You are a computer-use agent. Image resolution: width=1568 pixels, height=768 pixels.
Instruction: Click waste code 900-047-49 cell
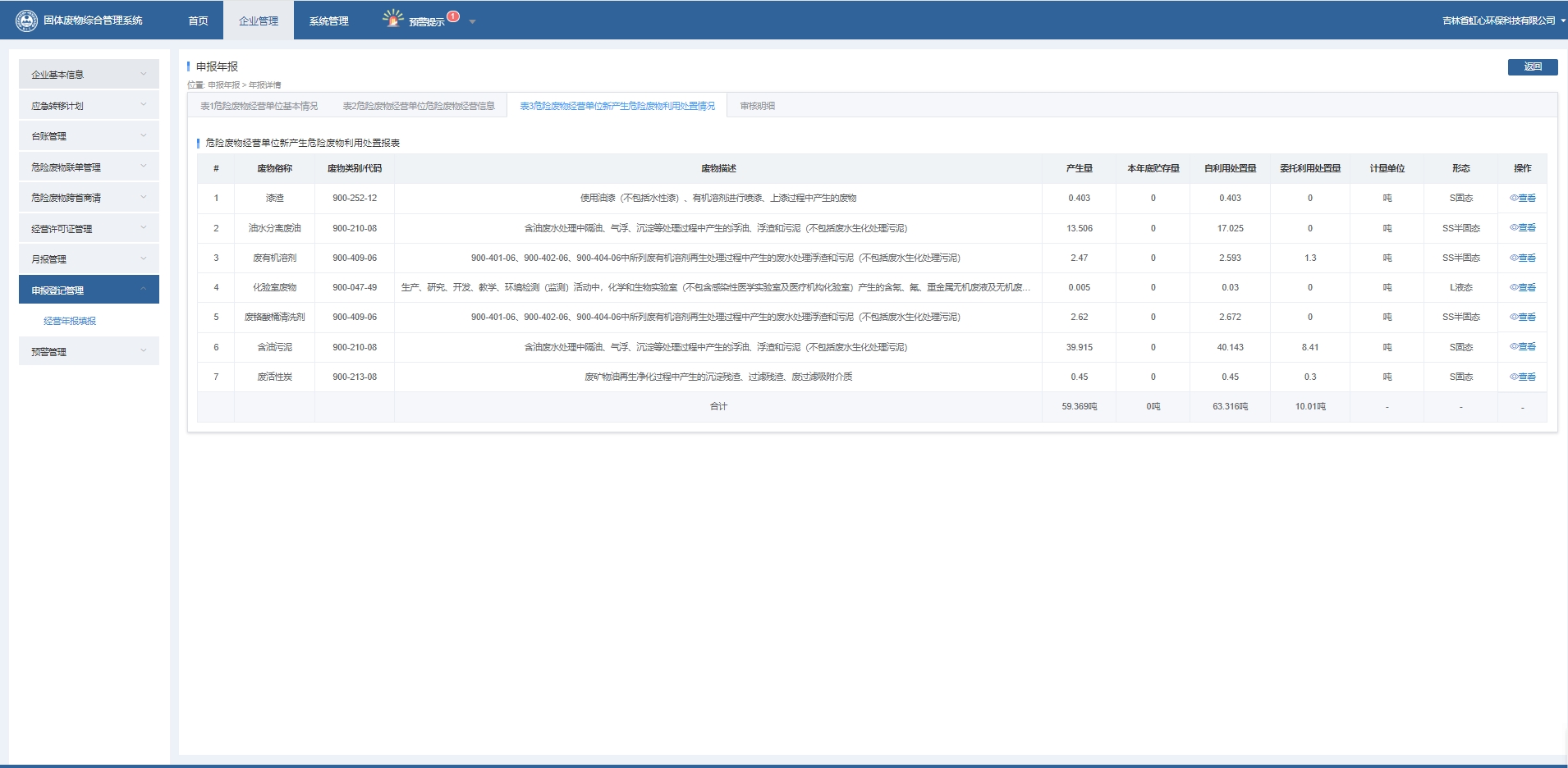coord(355,287)
